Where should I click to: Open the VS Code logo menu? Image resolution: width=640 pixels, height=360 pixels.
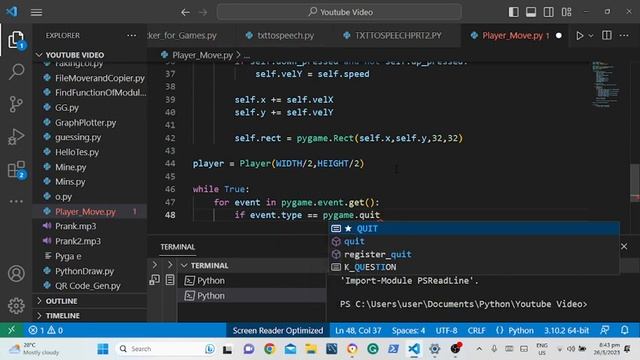12,12
